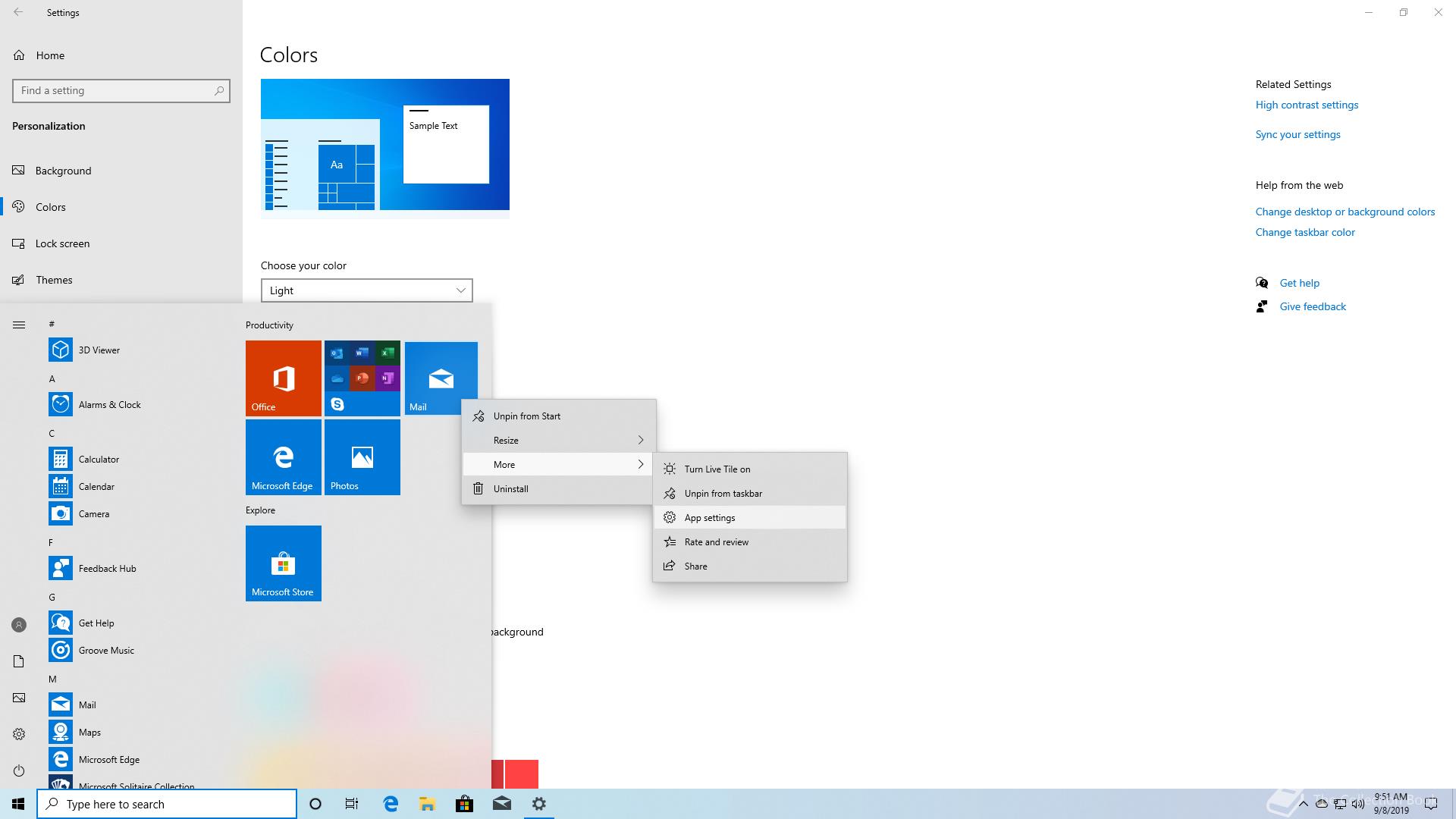The width and height of the screenshot is (1456, 819).
Task: Open the Microsoft Store tile
Action: 283,563
